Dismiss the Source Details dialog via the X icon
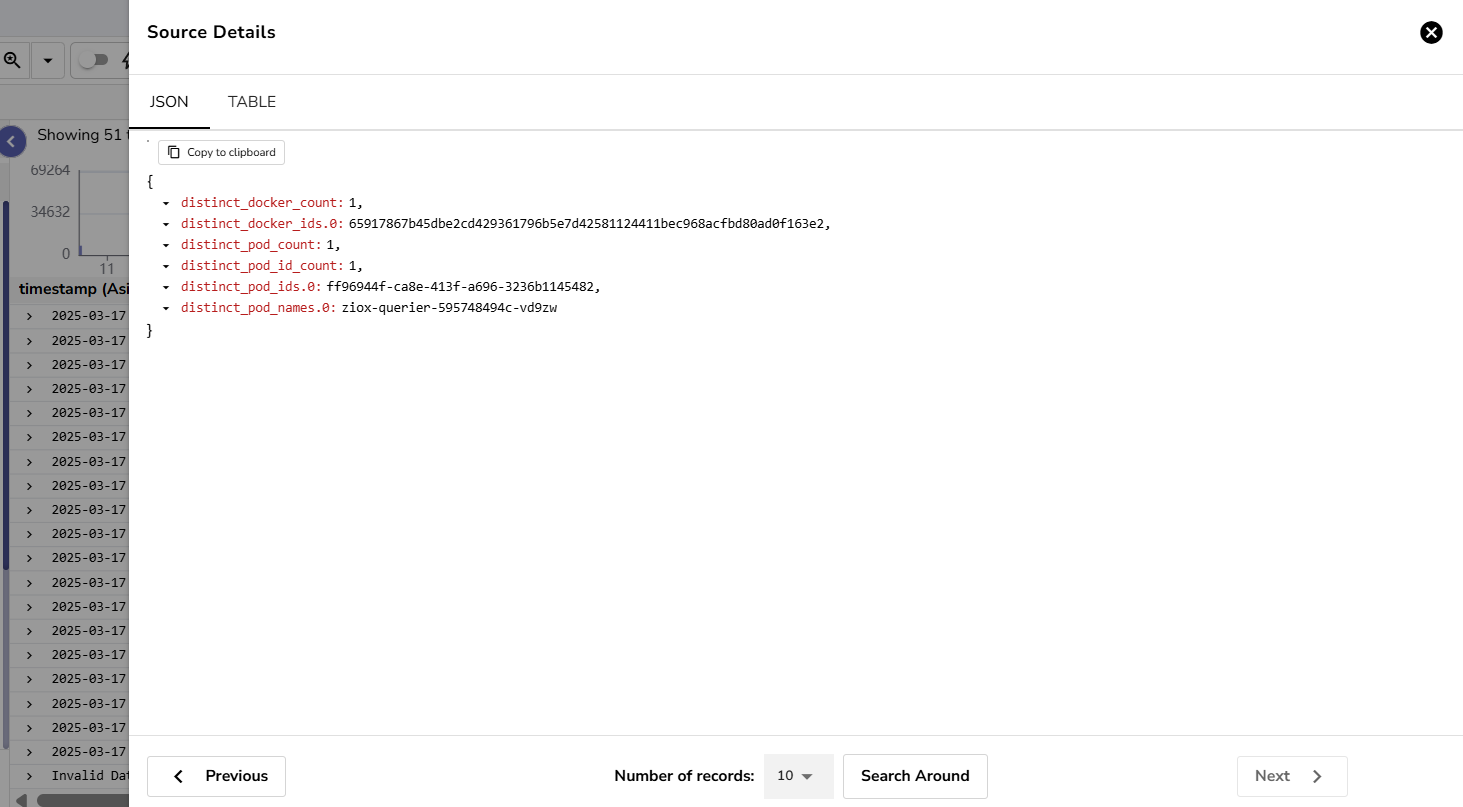The image size is (1463, 807). 1431,32
